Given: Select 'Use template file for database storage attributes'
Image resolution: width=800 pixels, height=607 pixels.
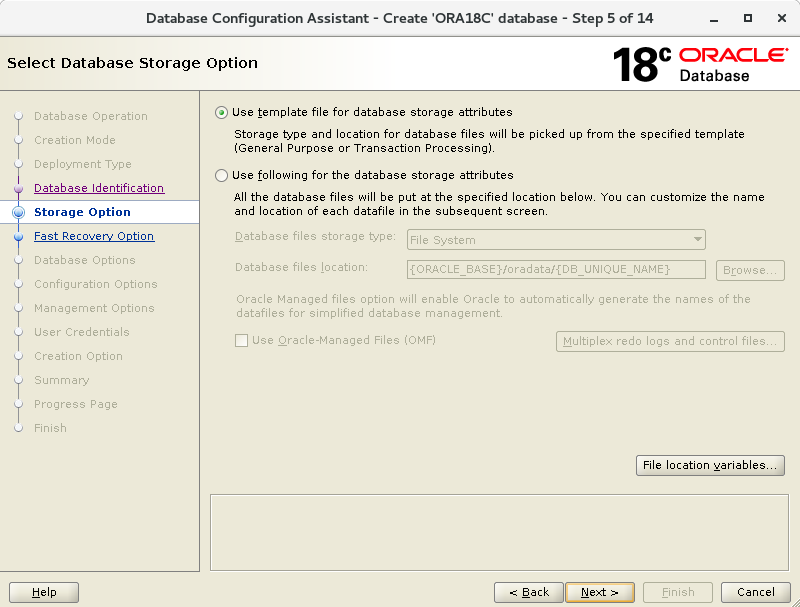Looking at the screenshot, I should pyautogui.click(x=221, y=112).
